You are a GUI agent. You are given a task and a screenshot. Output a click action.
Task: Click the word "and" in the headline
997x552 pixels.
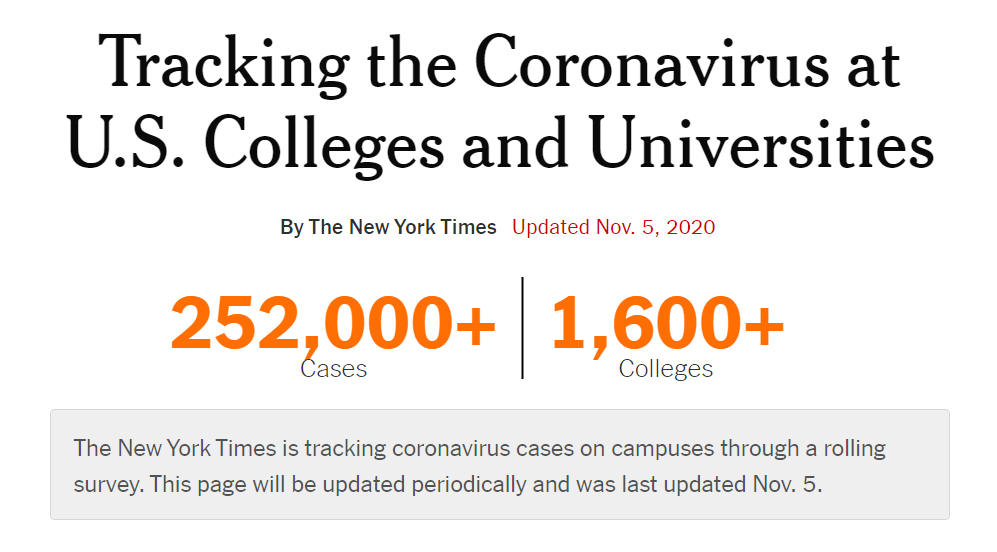[515, 142]
